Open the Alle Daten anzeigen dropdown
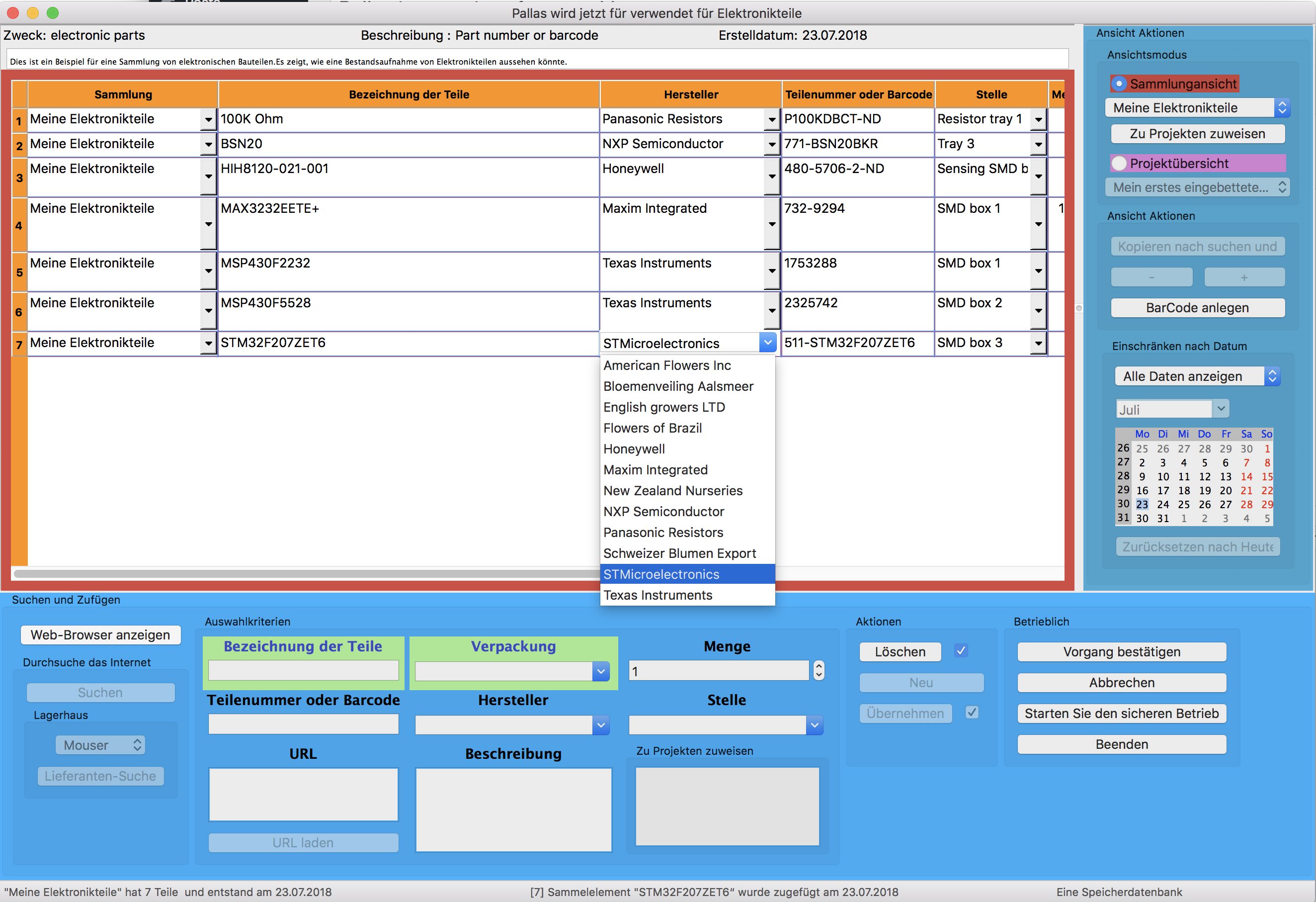The width and height of the screenshot is (1316, 902). 1197,376
